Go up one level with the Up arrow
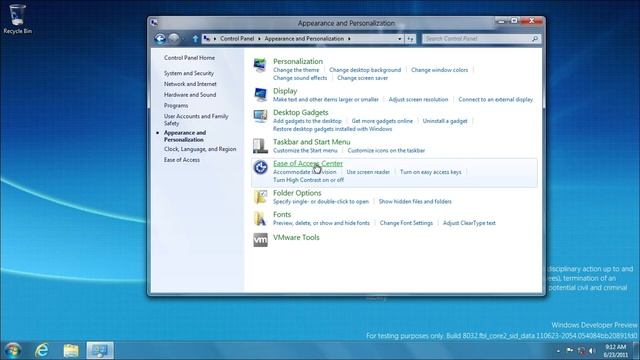This screenshot has height=360, width=640. [195, 39]
